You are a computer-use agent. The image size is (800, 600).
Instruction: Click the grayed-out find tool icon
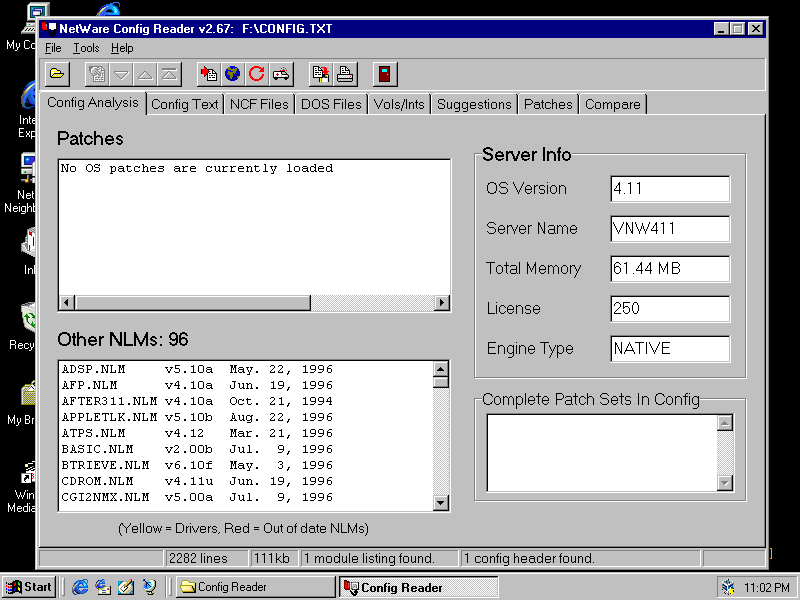(97, 74)
